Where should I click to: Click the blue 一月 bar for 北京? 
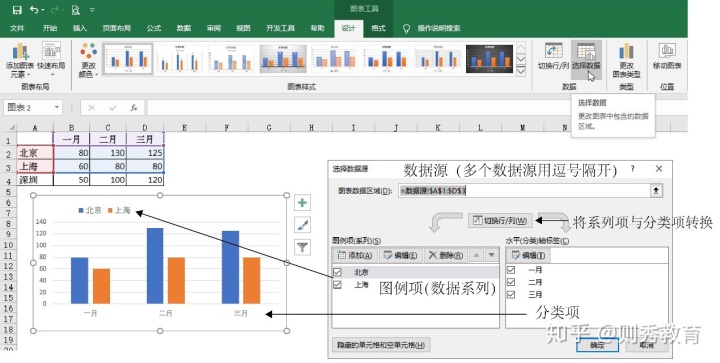coord(79,280)
